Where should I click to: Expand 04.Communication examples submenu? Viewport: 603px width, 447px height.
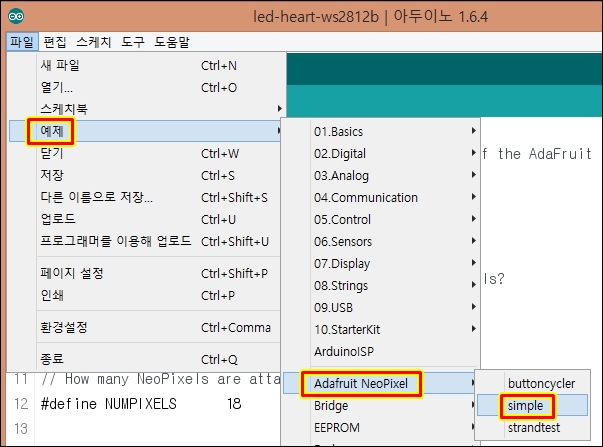(x=381, y=197)
